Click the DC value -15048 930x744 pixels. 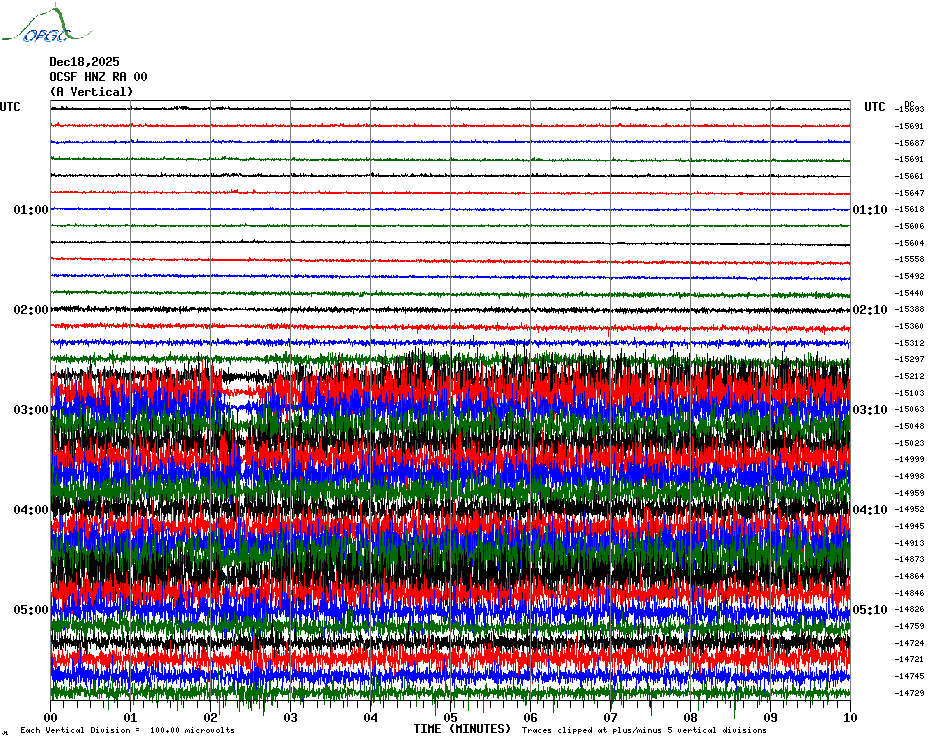[x=909, y=426]
